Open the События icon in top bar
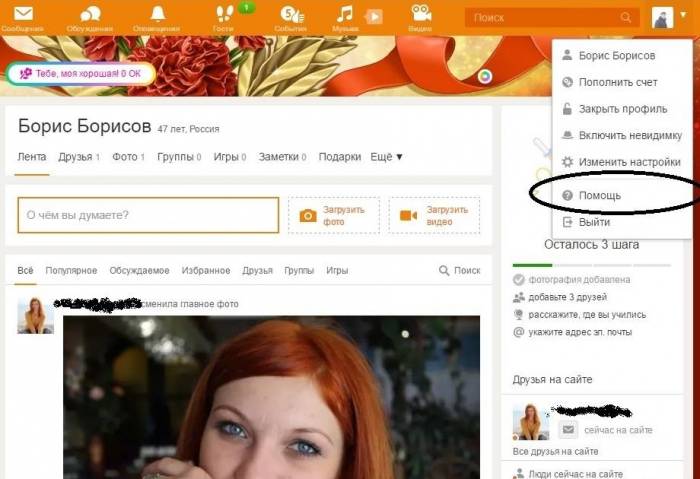This screenshot has width=700, height=479. point(292,14)
